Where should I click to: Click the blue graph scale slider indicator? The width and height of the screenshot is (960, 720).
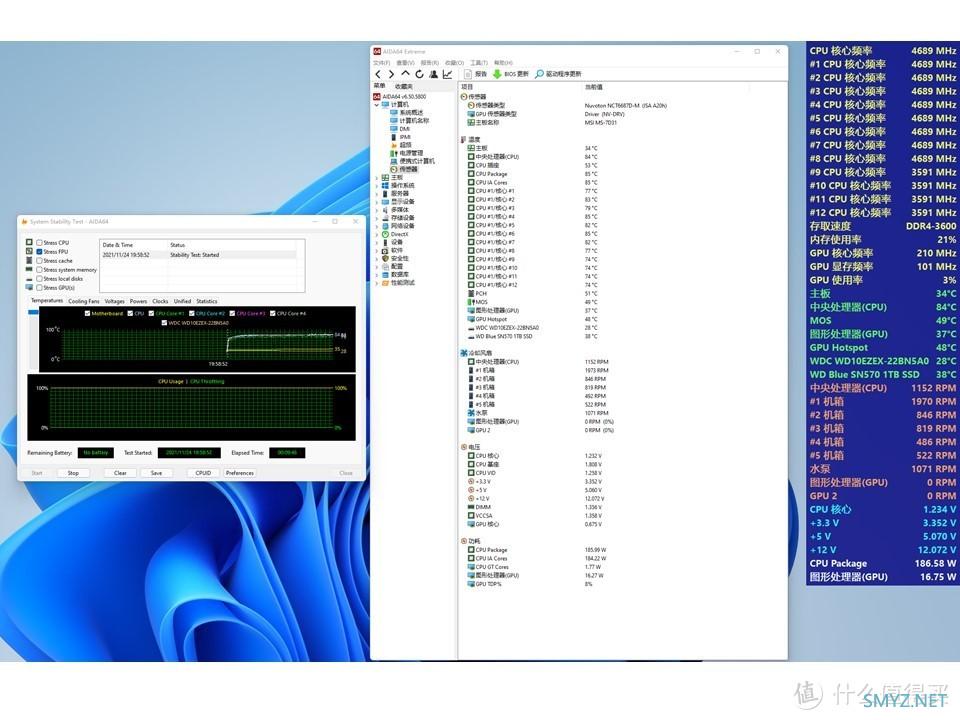click(33, 312)
